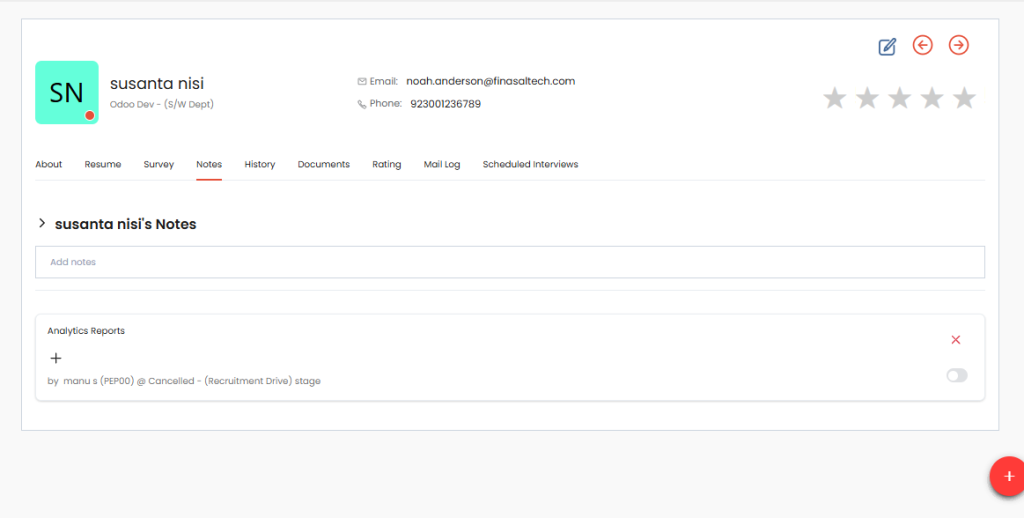
Task: Click the plus icon under Analytics Reports
Action: point(56,358)
